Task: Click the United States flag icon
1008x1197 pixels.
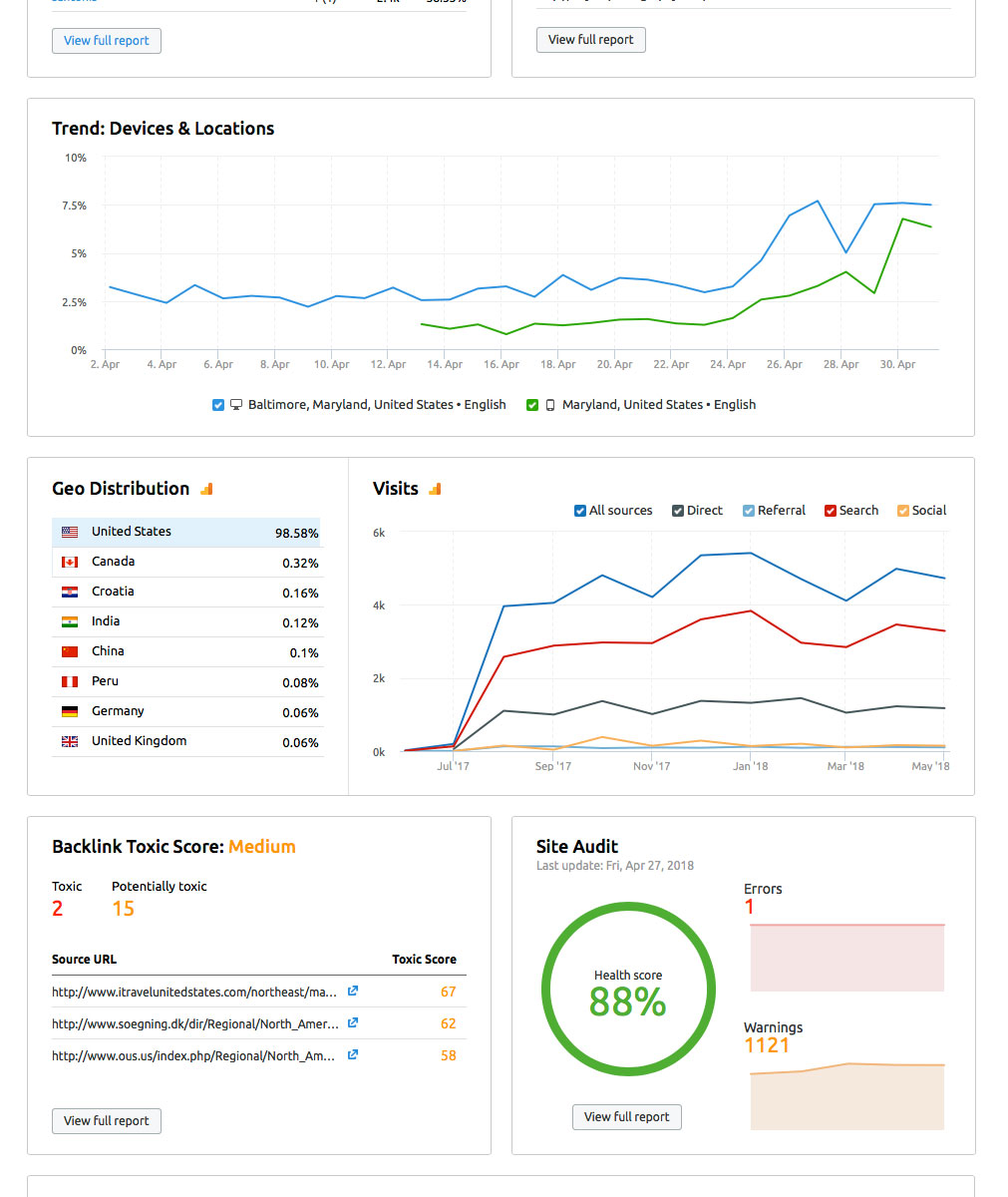Action: (70, 533)
